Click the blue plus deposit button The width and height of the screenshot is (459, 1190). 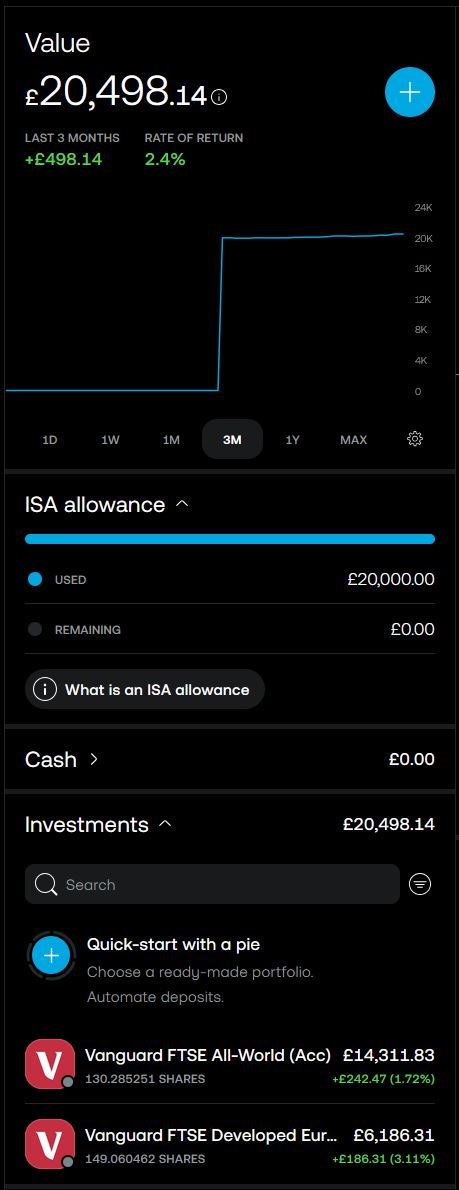(410, 93)
